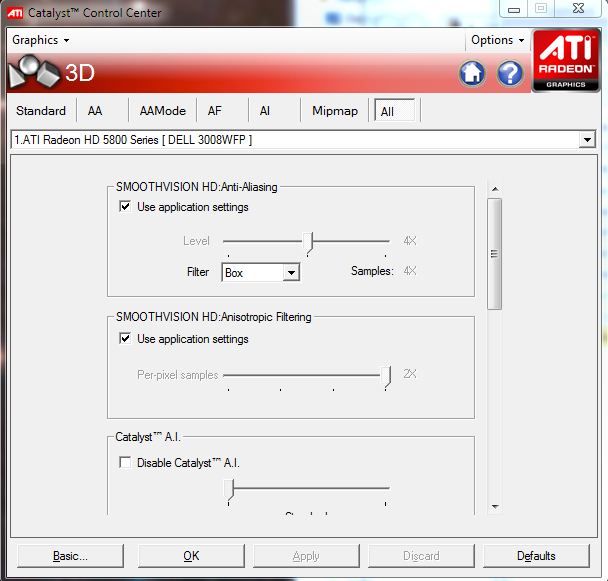This screenshot has width=608, height=581.
Task: Switch to the Standard tab
Action: pyautogui.click(x=41, y=111)
